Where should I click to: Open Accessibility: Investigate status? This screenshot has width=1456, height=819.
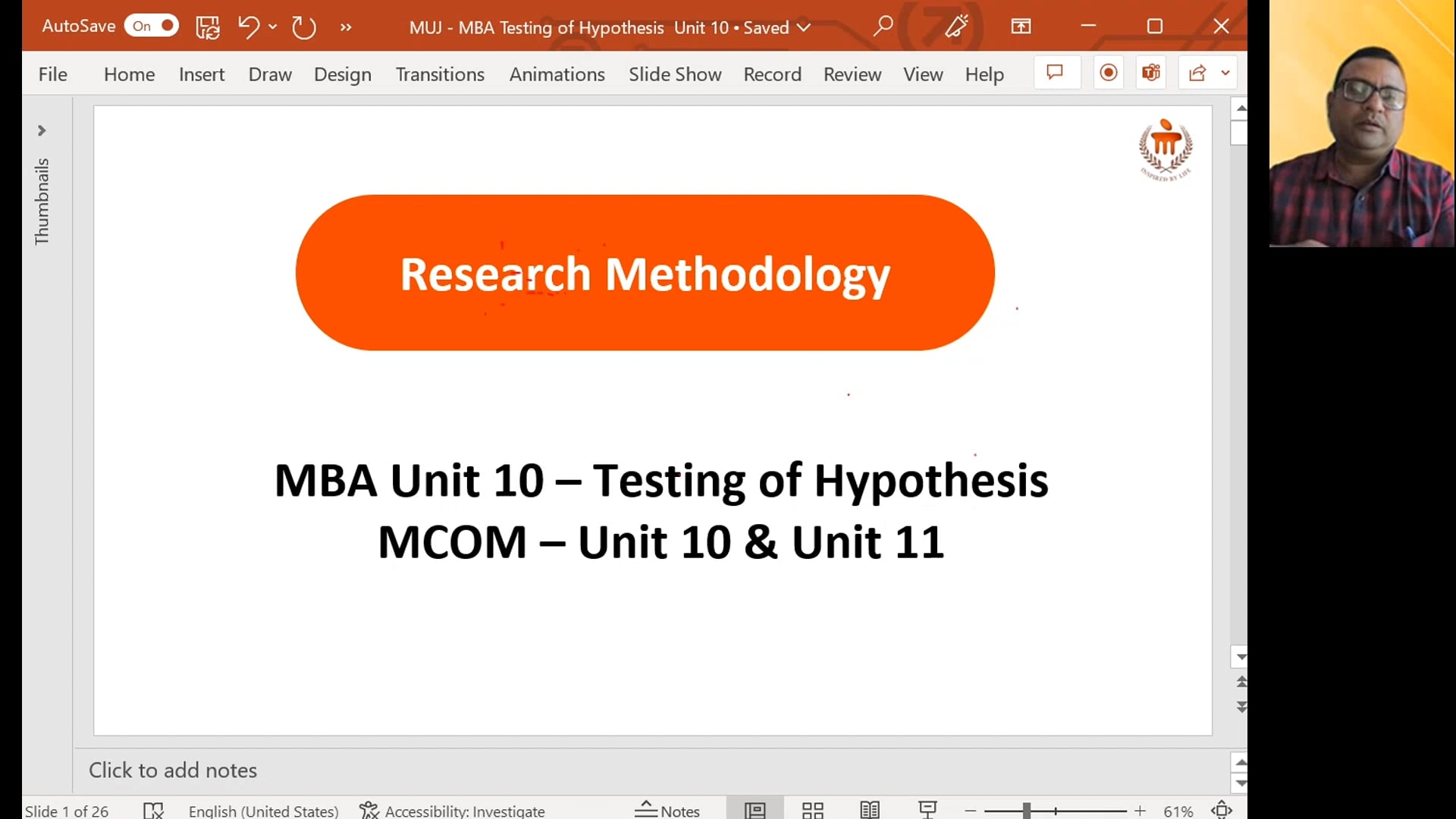pos(452,811)
